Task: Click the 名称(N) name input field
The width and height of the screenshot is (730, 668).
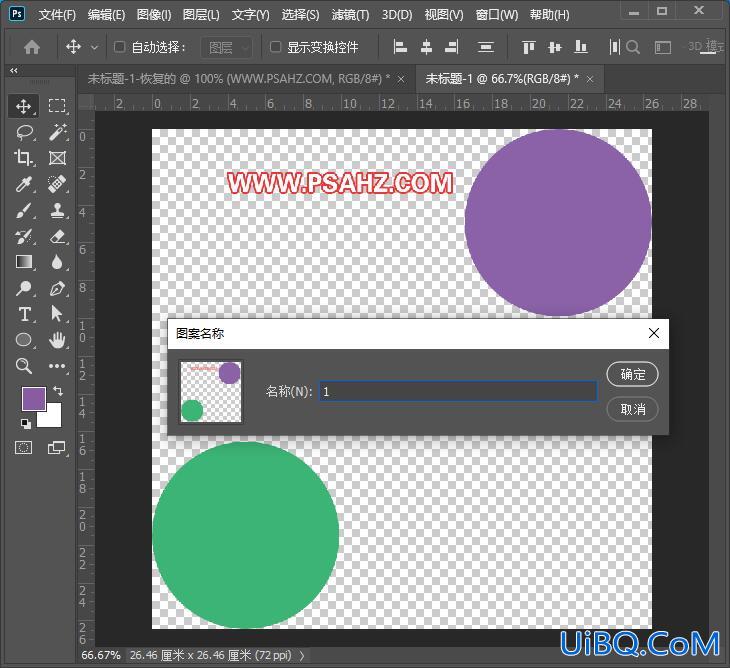Action: click(x=458, y=391)
